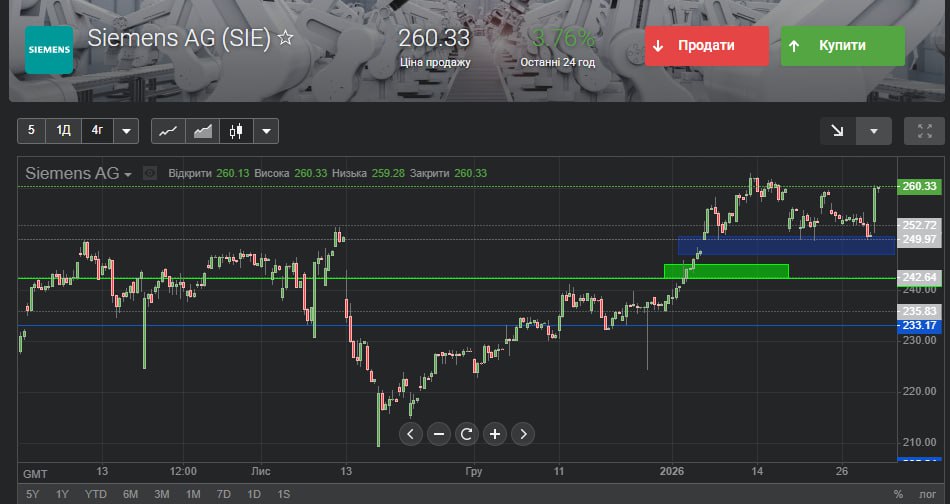Select the 7D time range
Viewport: 950px width, 504px height.
[x=224, y=494]
